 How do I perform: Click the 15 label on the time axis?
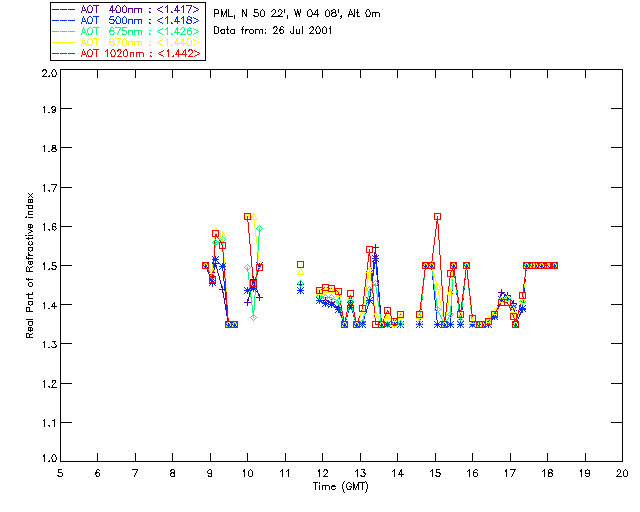coord(435,473)
